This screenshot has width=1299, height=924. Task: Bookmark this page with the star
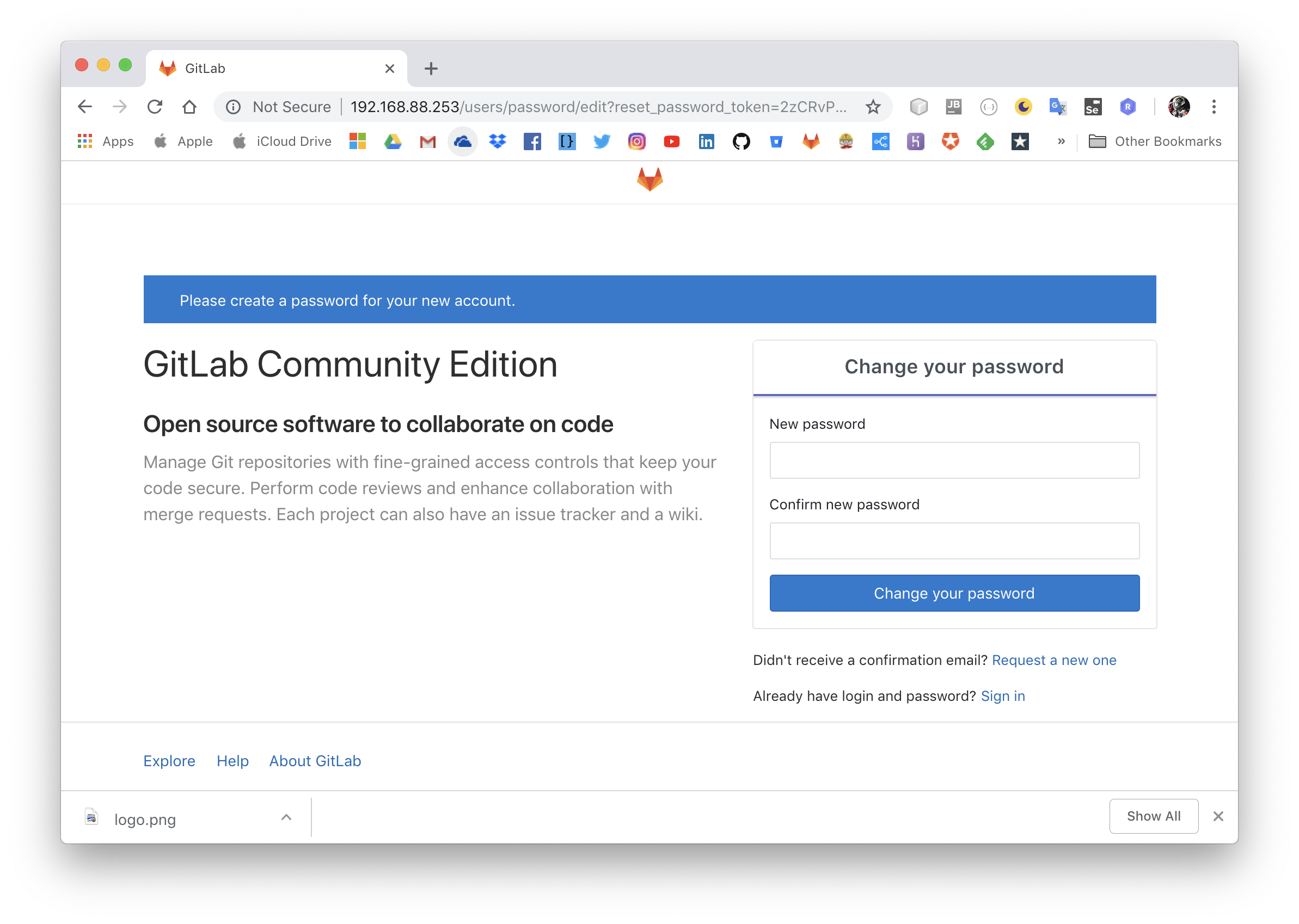tap(873, 107)
